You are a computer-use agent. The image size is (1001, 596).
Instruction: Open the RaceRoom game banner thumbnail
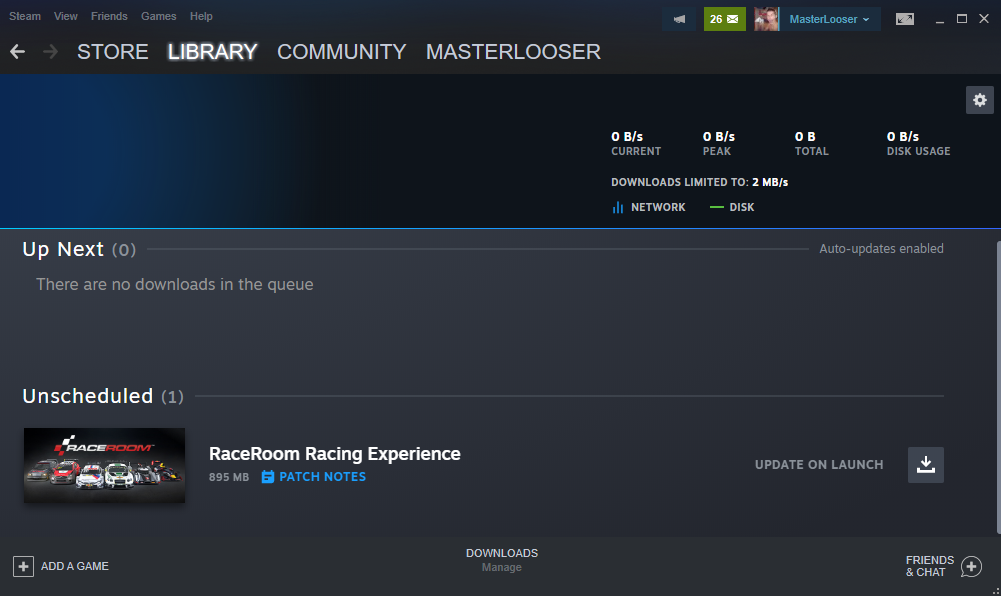pos(105,465)
